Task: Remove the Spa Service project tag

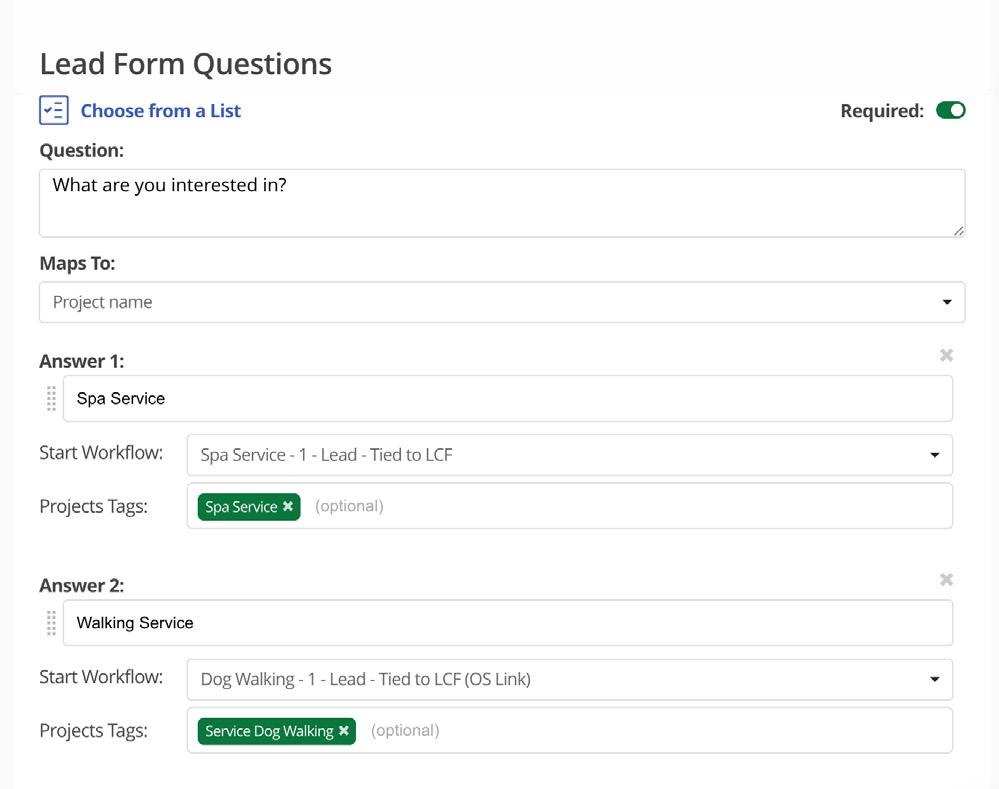Action: pyautogui.click(x=288, y=507)
